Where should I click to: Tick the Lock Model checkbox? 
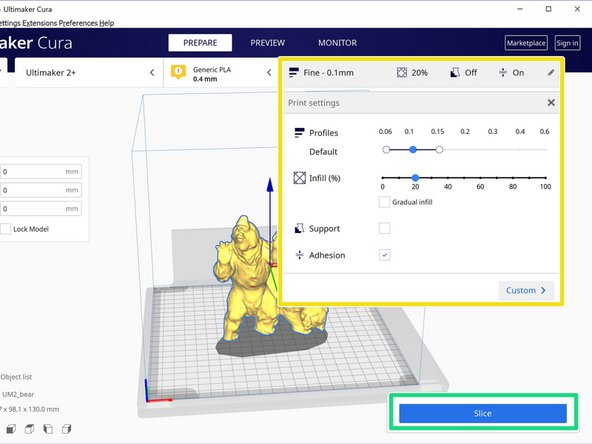click(x=5, y=229)
